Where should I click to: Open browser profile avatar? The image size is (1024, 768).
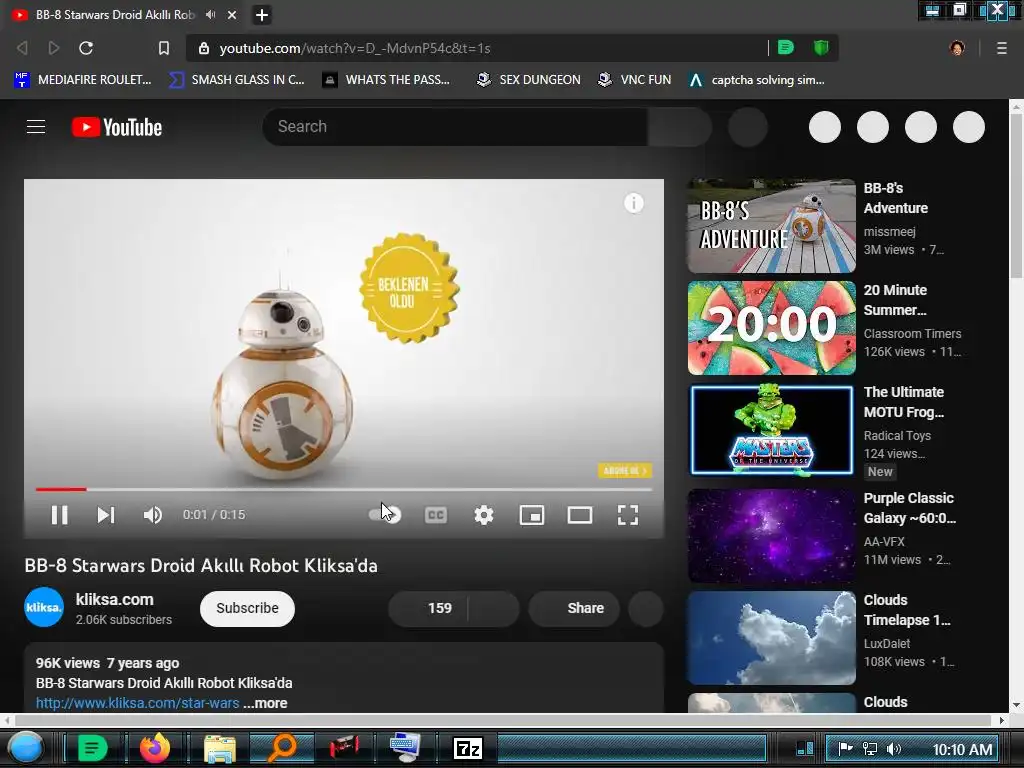tap(957, 48)
